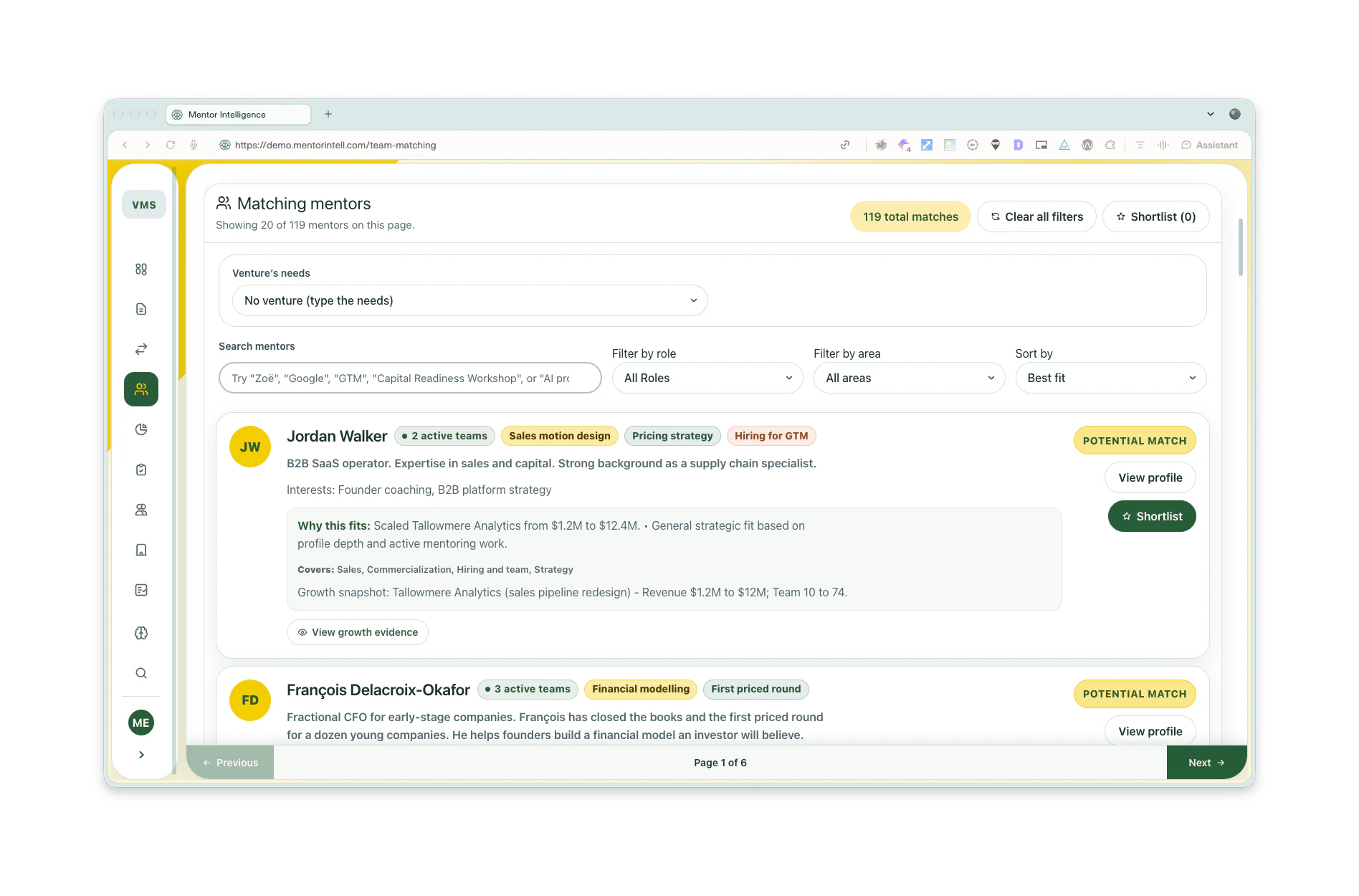
Task: Open the Shortlist (0) button
Action: click(x=1155, y=216)
